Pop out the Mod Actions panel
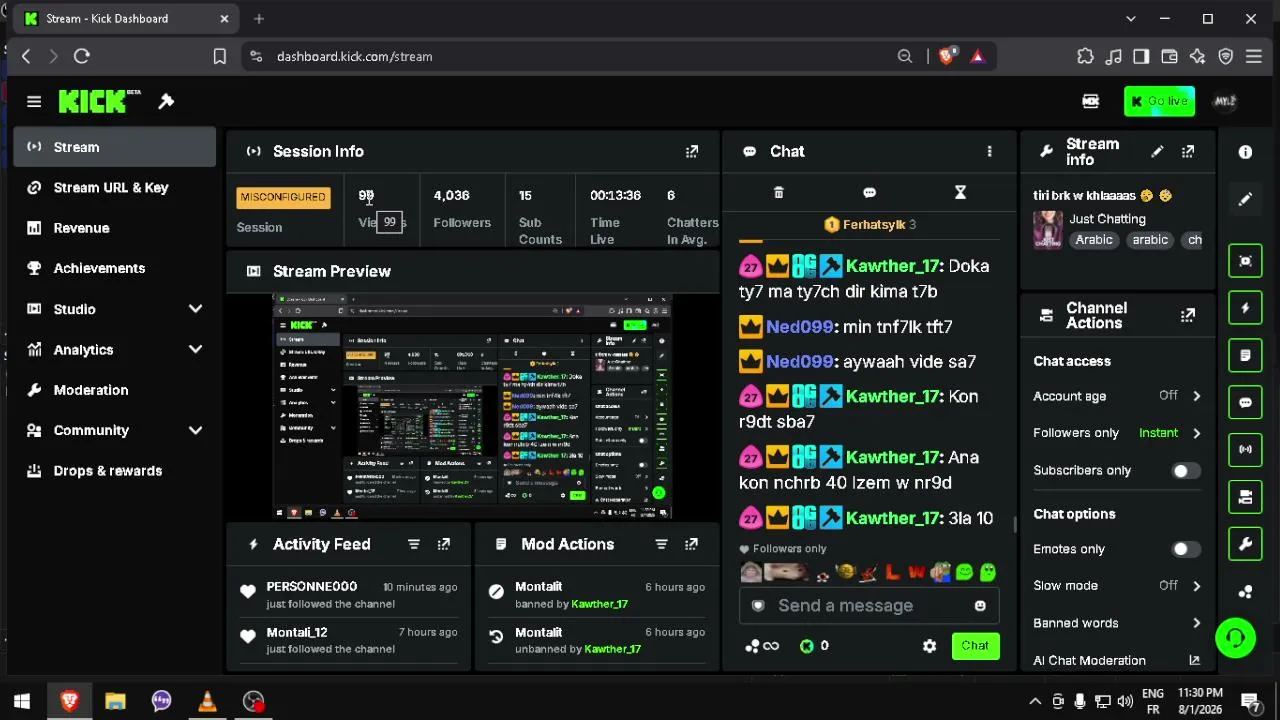This screenshot has width=1280, height=720. (692, 544)
